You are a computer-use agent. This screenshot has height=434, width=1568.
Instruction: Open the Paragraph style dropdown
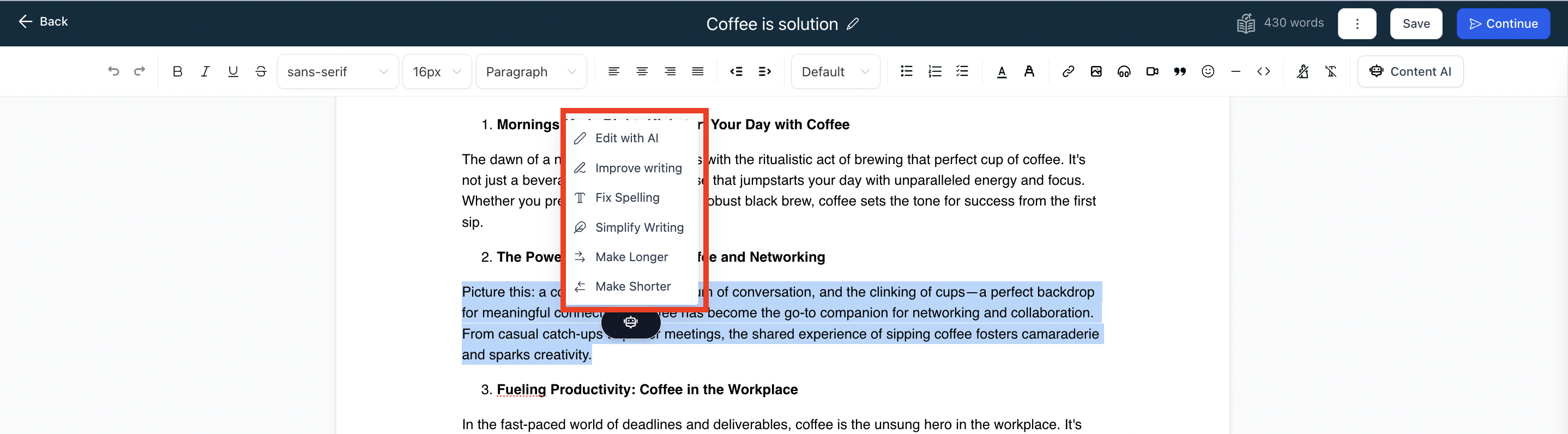pos(530,72)
